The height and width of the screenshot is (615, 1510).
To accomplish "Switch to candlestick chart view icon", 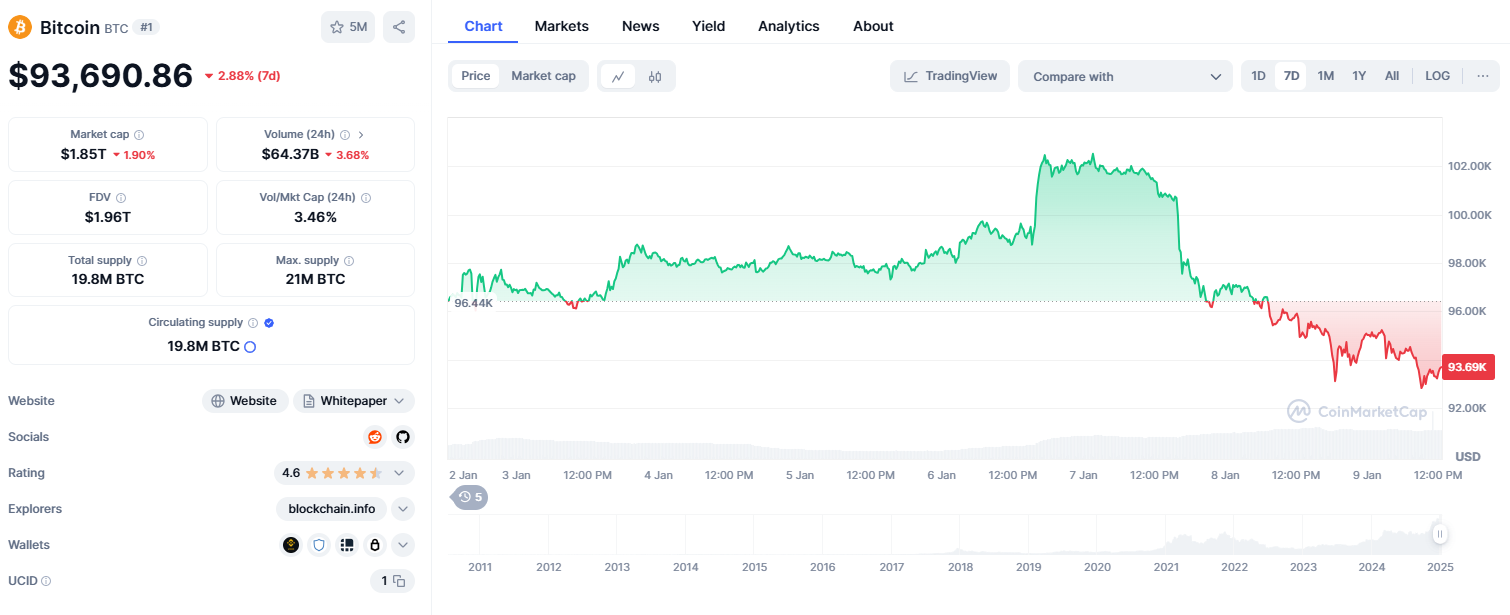I will click(x=655, y=76).
